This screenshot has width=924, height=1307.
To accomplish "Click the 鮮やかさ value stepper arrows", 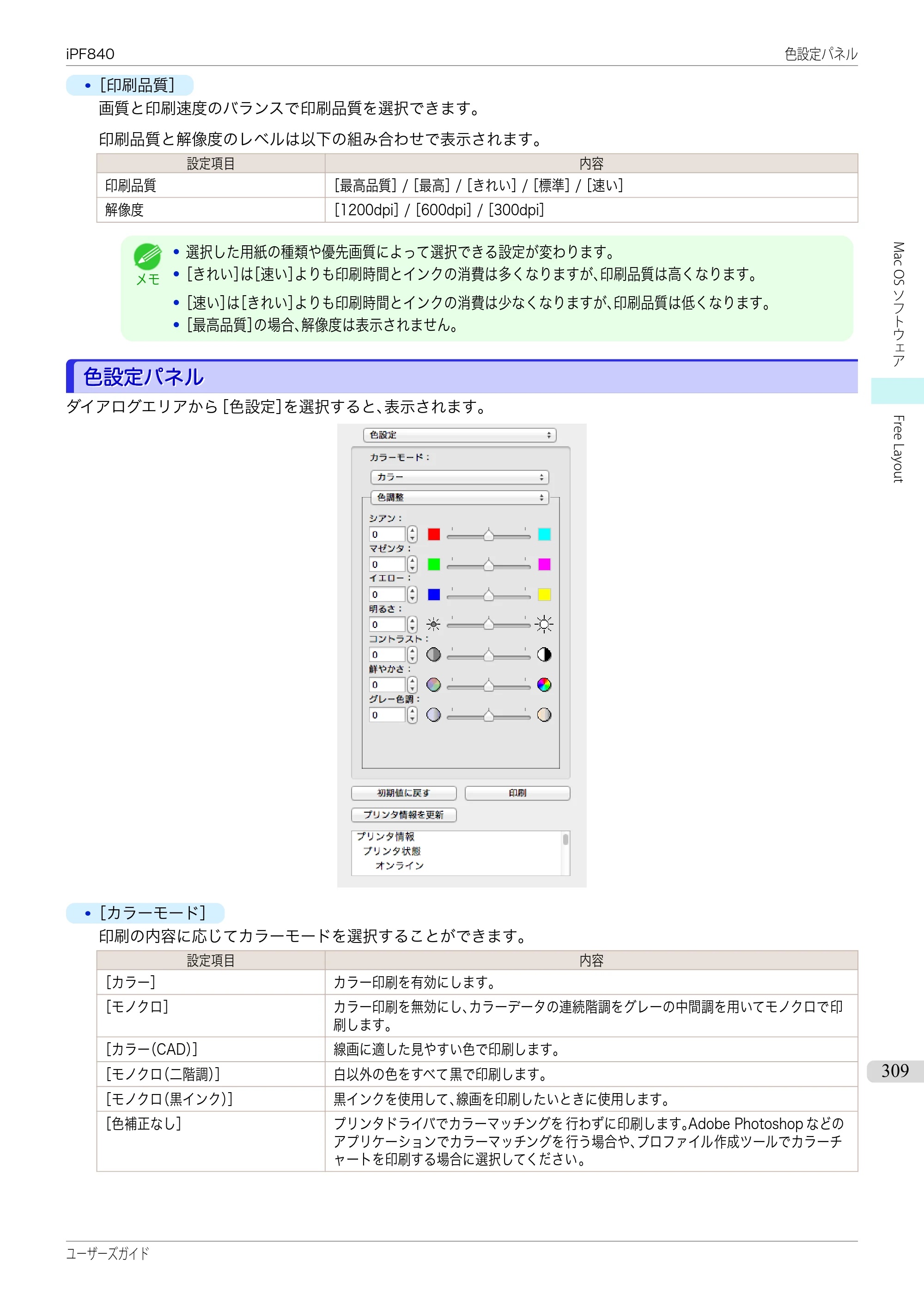I will pyautogui.click(x=412, y=685).
